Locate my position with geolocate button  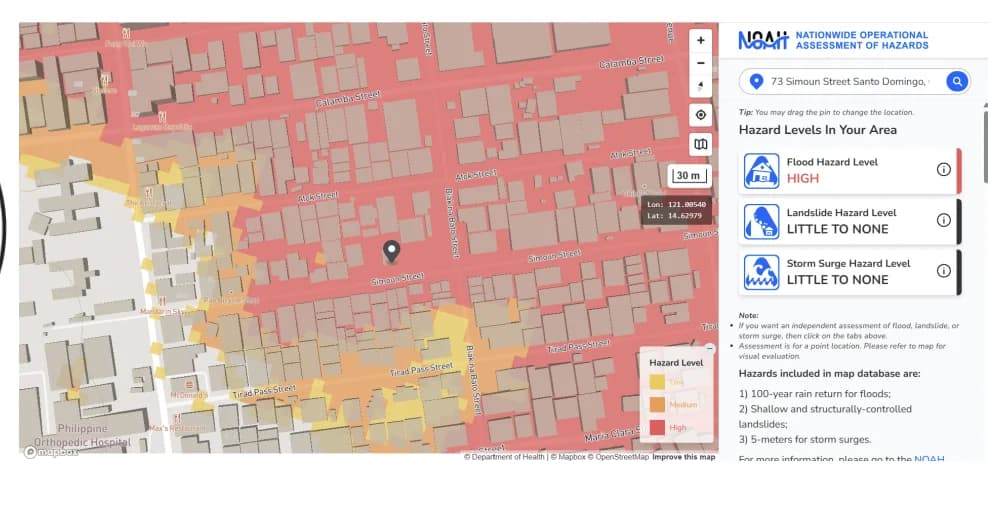700,115
